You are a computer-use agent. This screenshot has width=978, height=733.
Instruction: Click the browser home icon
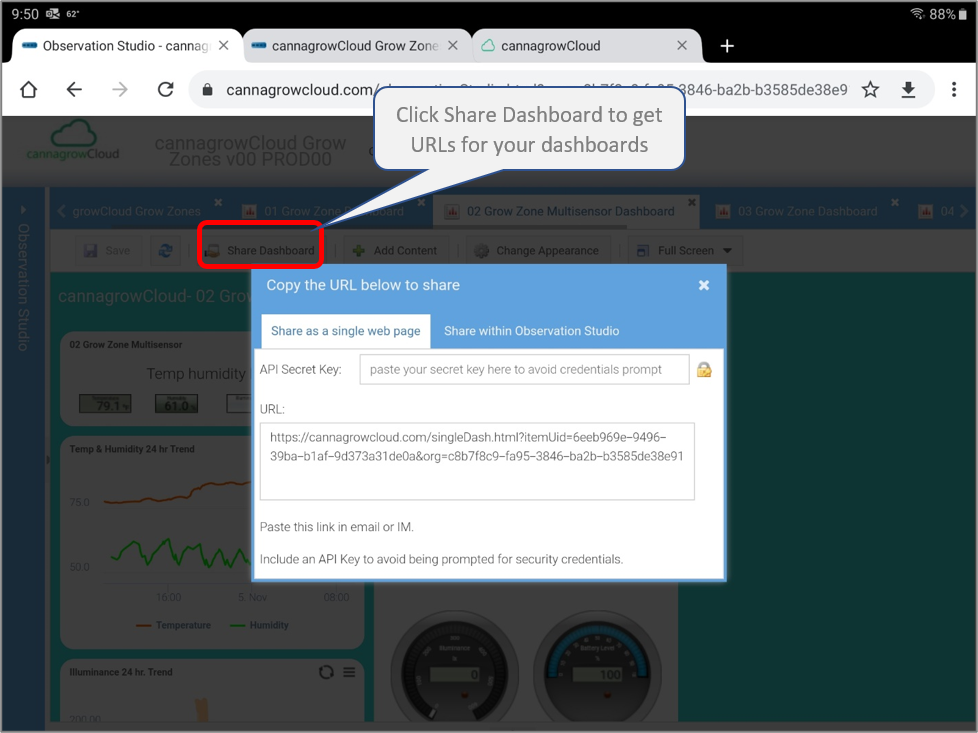pyautogui.click(x=28, y=90)
